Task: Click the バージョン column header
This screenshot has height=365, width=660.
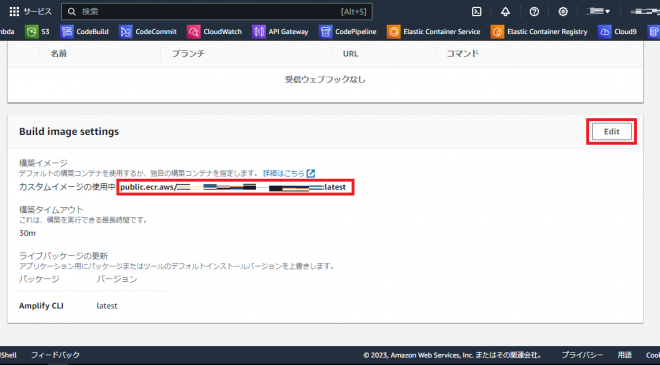Action: [117, 279]
